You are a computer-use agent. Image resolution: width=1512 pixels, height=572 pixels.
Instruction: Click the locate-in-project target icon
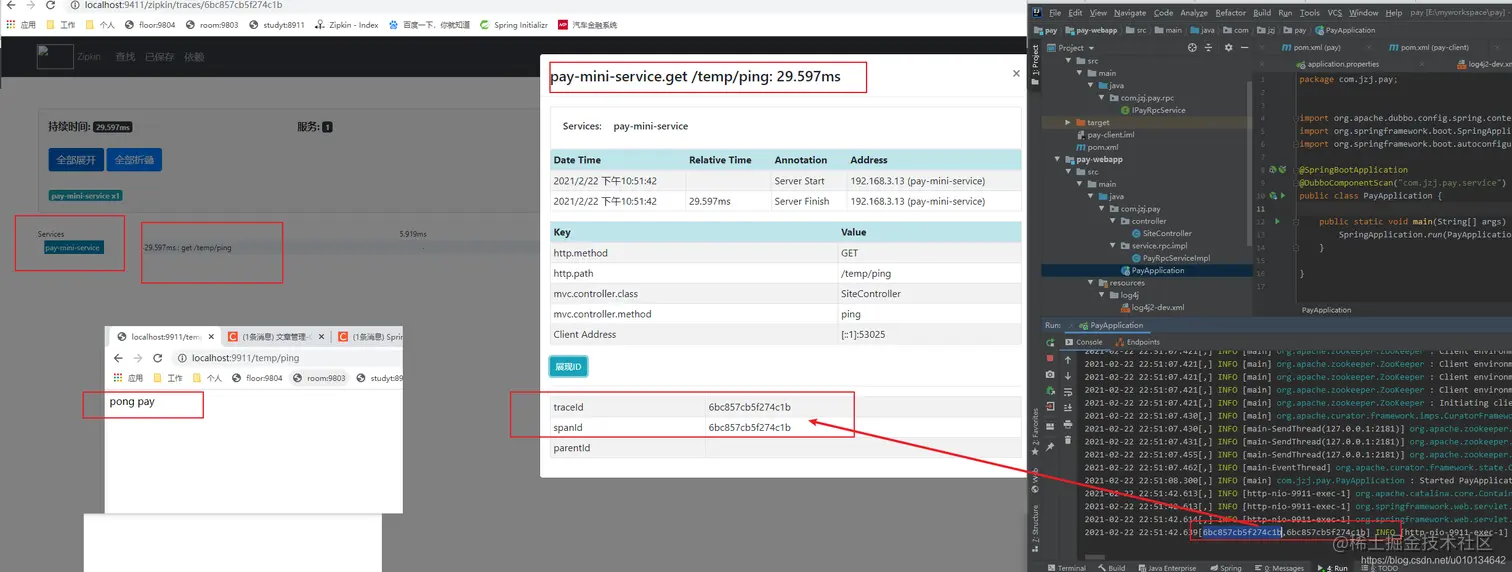(1191, 47)
